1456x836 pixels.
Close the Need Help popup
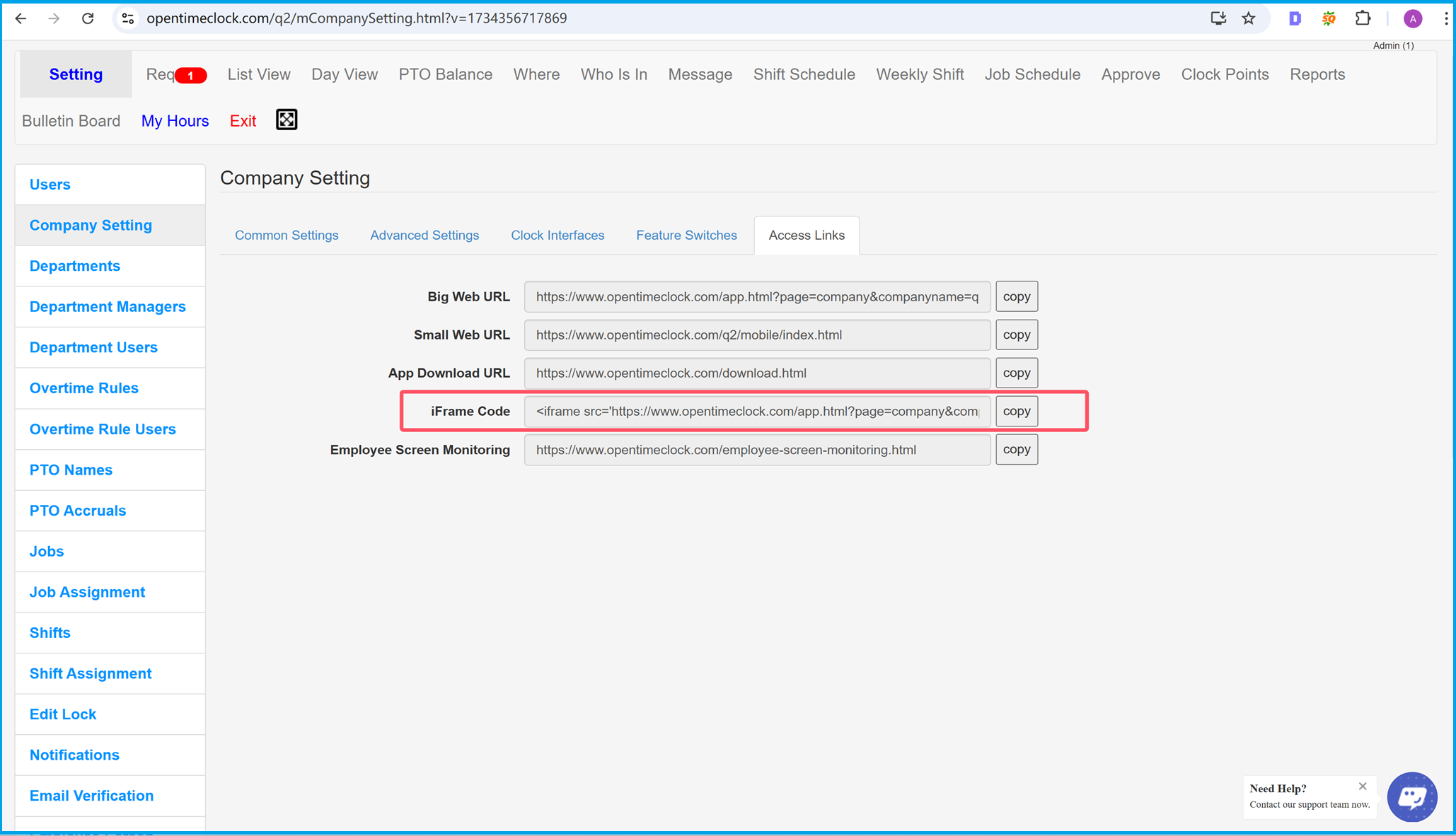[1363, 786]
